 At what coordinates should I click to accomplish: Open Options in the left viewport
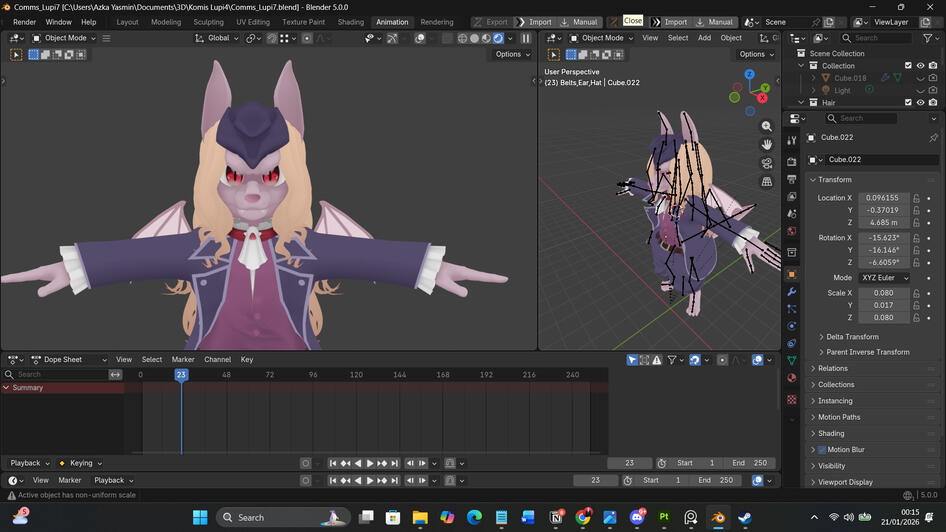[513, 54]
